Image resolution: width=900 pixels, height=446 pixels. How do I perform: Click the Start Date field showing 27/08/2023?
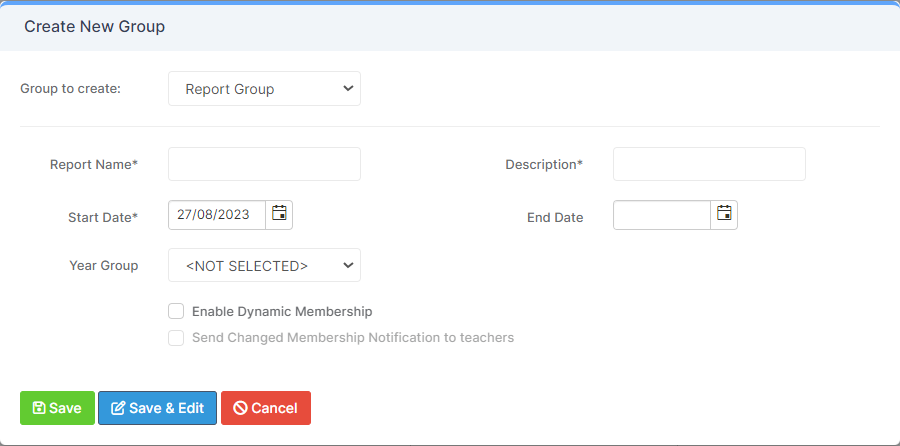pyautogui.click(x=217, y=215)
